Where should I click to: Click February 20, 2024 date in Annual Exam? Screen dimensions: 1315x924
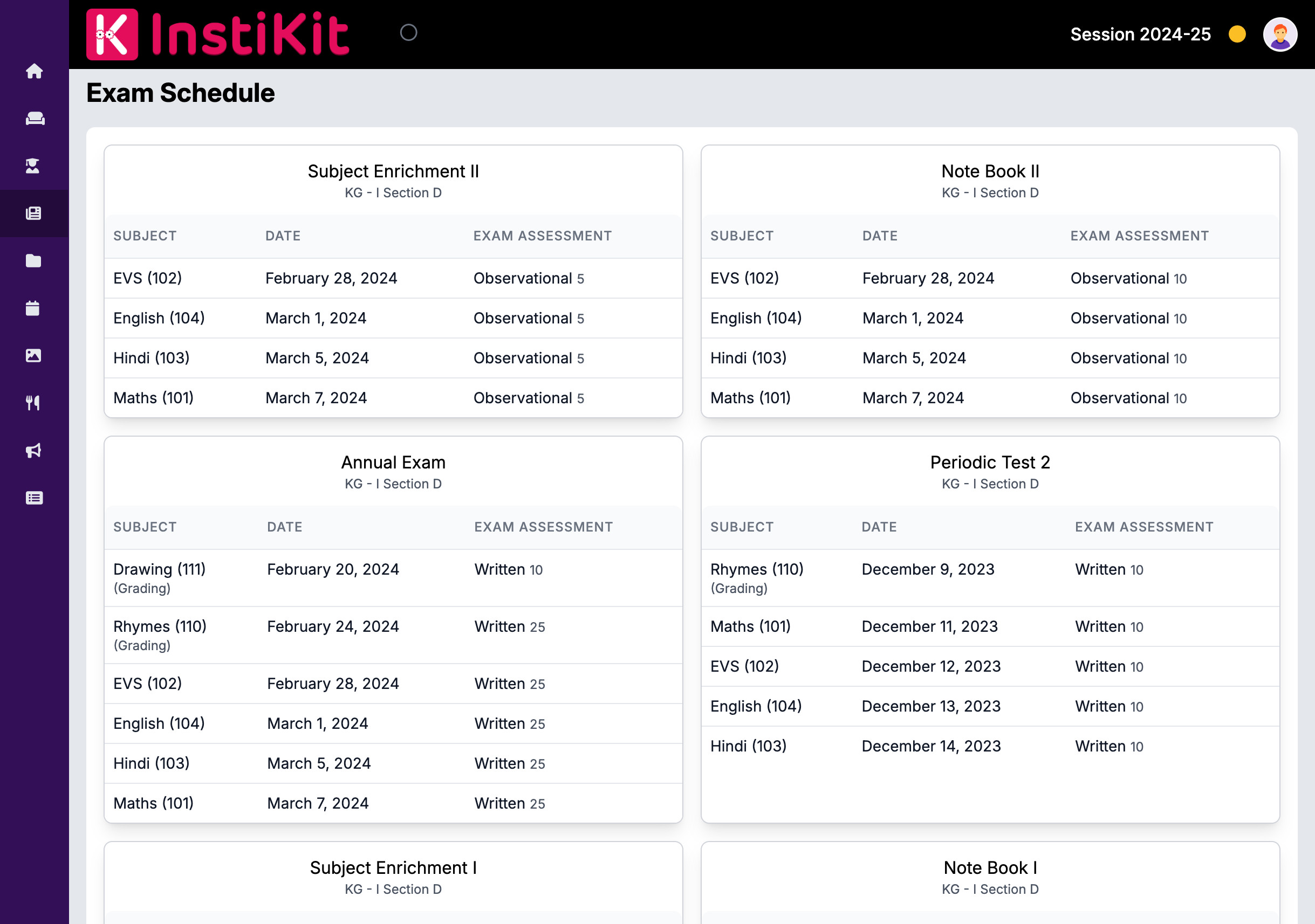333,569
